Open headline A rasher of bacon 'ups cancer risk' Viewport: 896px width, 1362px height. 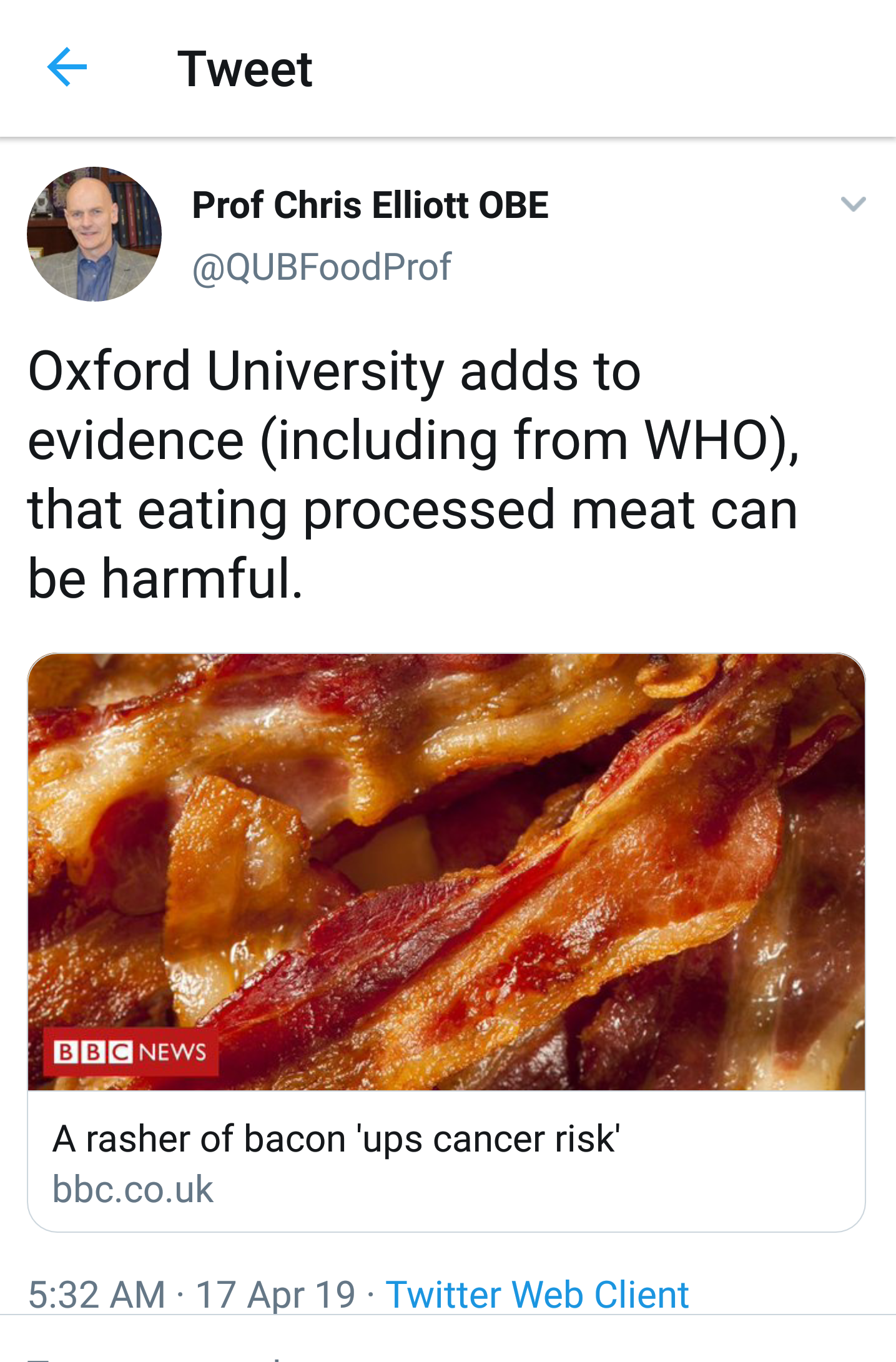[336, 1138]
